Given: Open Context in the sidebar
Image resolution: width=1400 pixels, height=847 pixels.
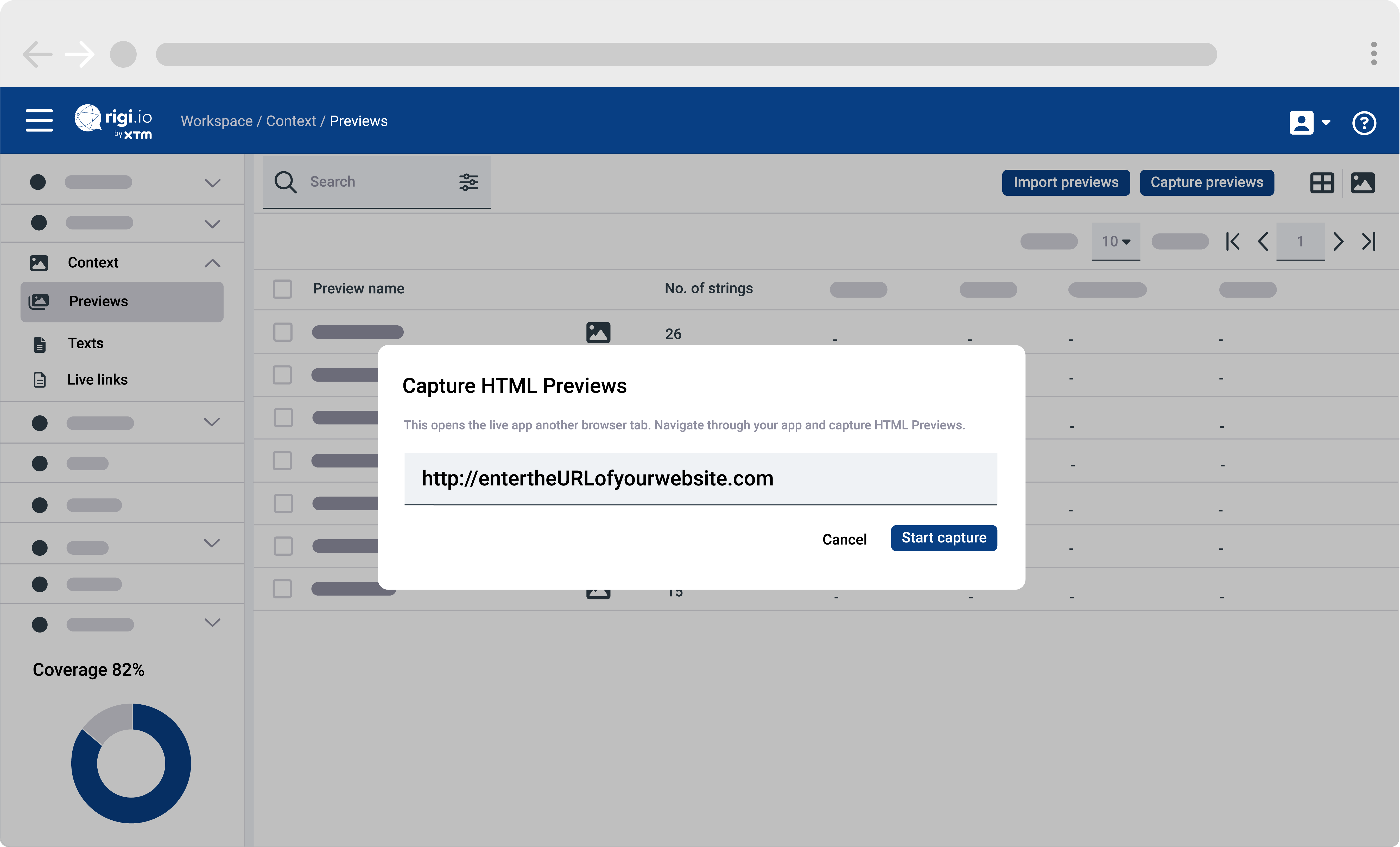Looking at the screenshot, I should click(x=93, y=262).
